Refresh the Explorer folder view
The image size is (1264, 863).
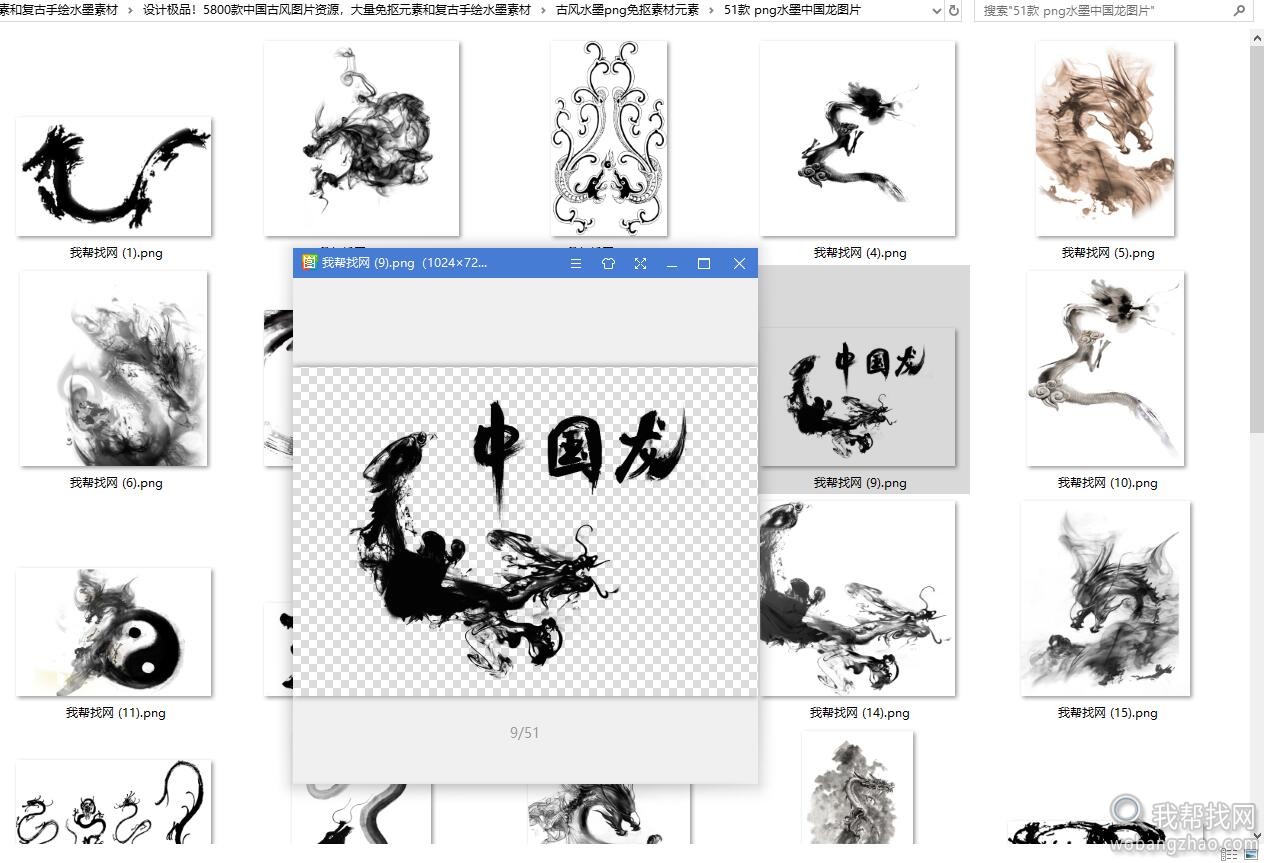(954, 10)
